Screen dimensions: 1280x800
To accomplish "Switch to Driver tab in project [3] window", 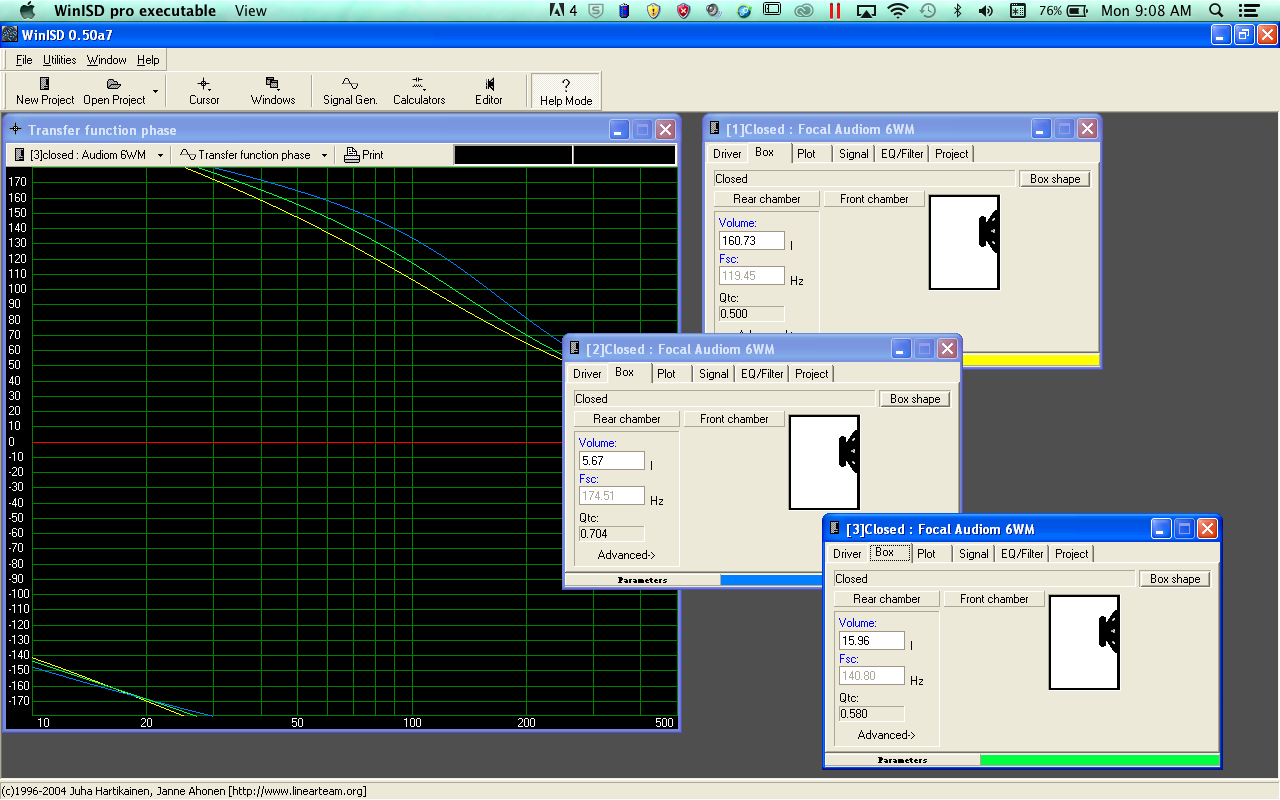I will [847, 554].
